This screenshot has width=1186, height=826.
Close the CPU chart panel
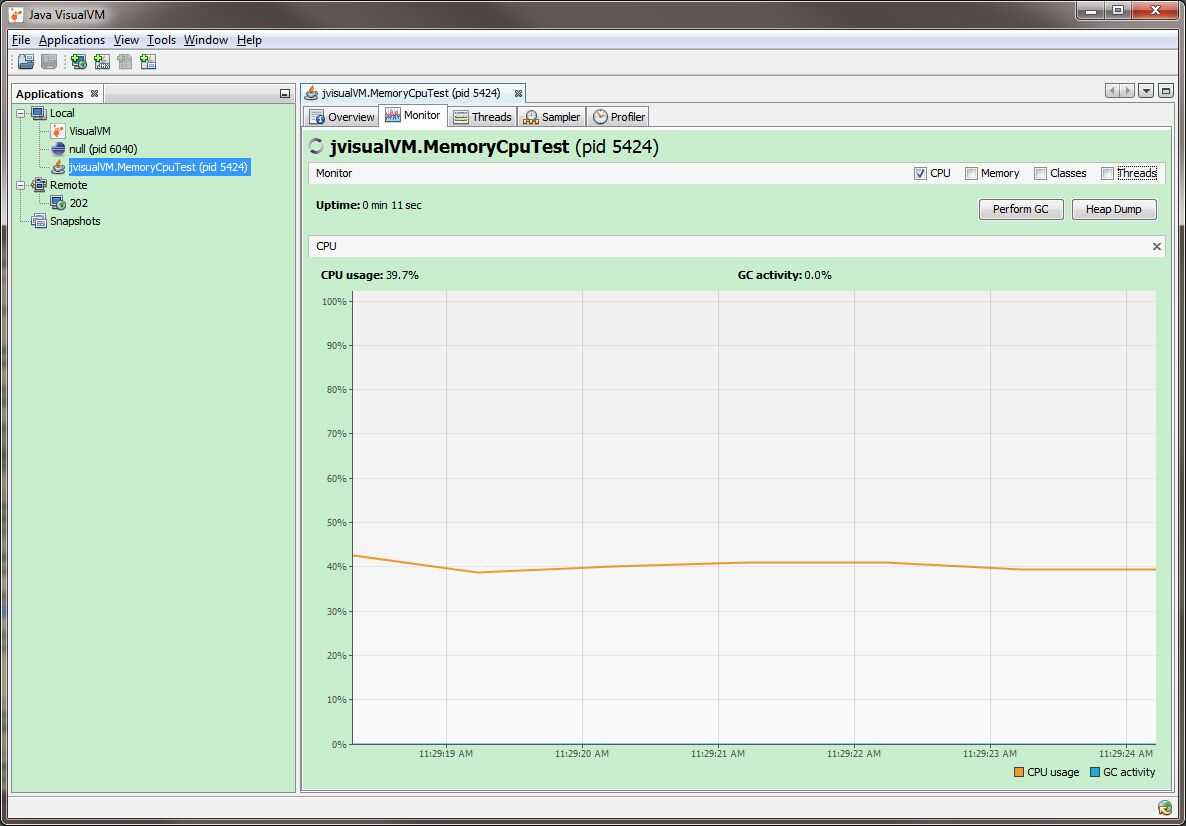tap(1157, 246)
